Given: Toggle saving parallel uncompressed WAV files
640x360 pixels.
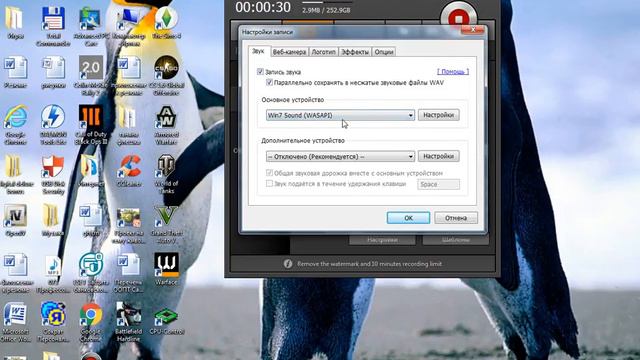Looking at the screenshot, I should point(269,82).
